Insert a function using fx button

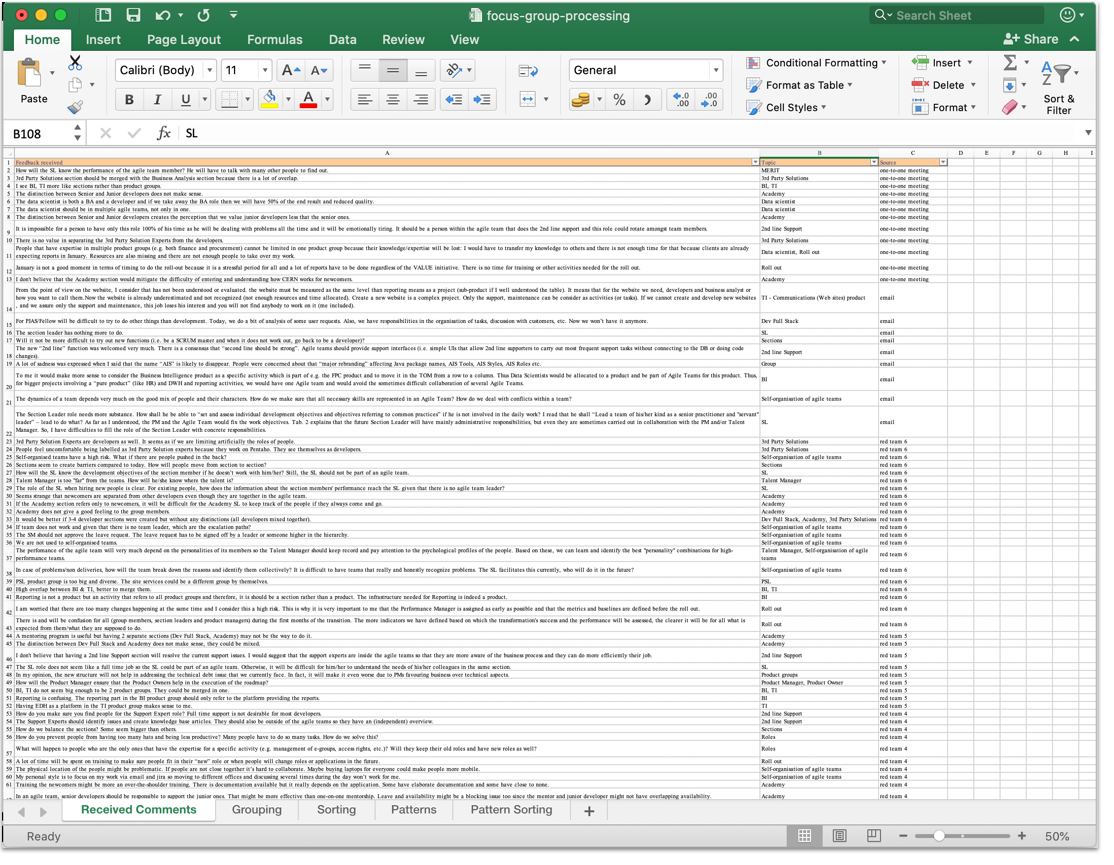coord(163,133)
